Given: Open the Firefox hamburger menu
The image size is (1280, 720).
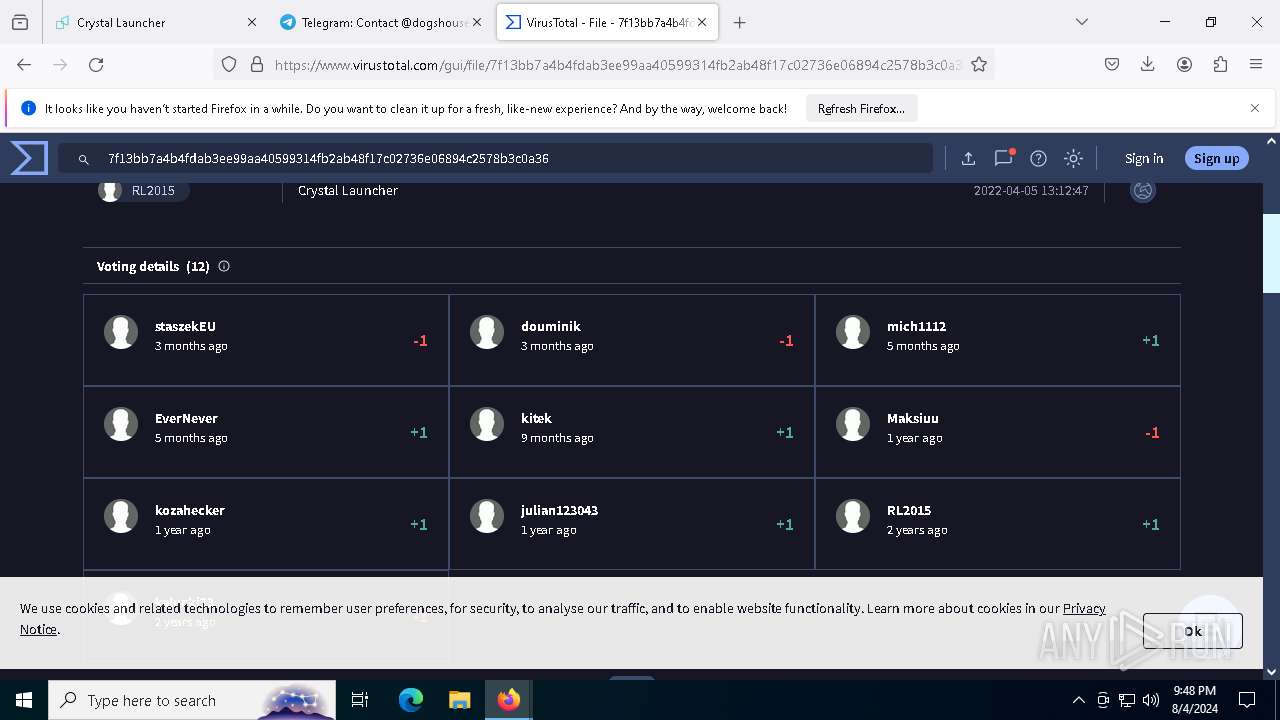Looking at the screenshot, I should pyautogui.click(x=1256, y=64).
